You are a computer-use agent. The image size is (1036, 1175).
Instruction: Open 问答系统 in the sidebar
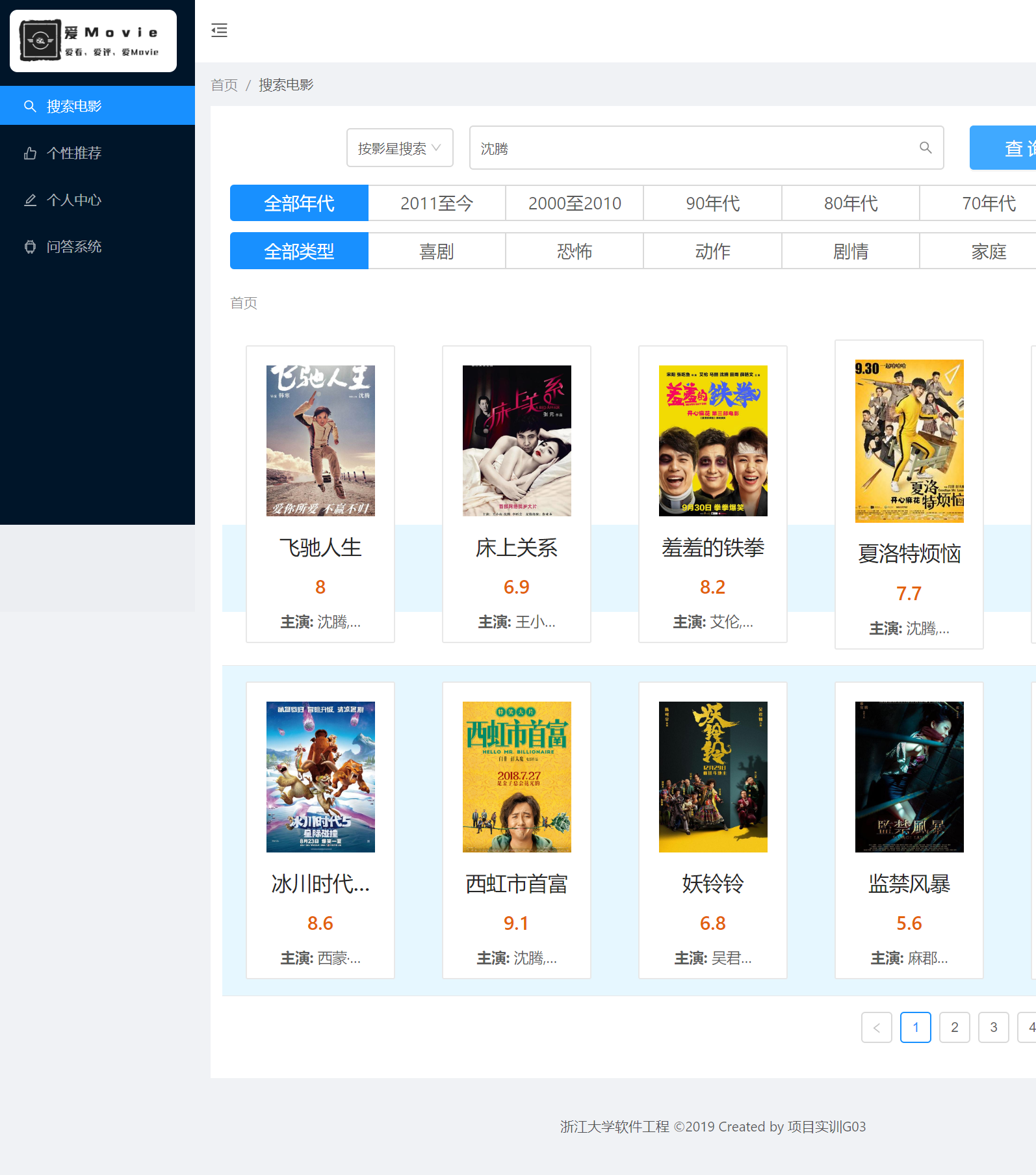97,246
